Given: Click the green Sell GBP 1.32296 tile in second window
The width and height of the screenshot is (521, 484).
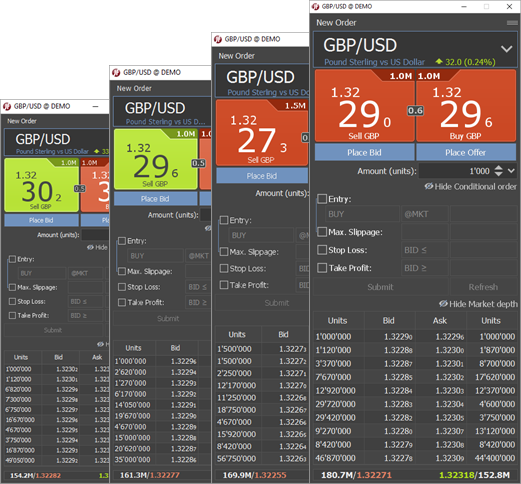Looking at the screenshot, I should (155, 159).
